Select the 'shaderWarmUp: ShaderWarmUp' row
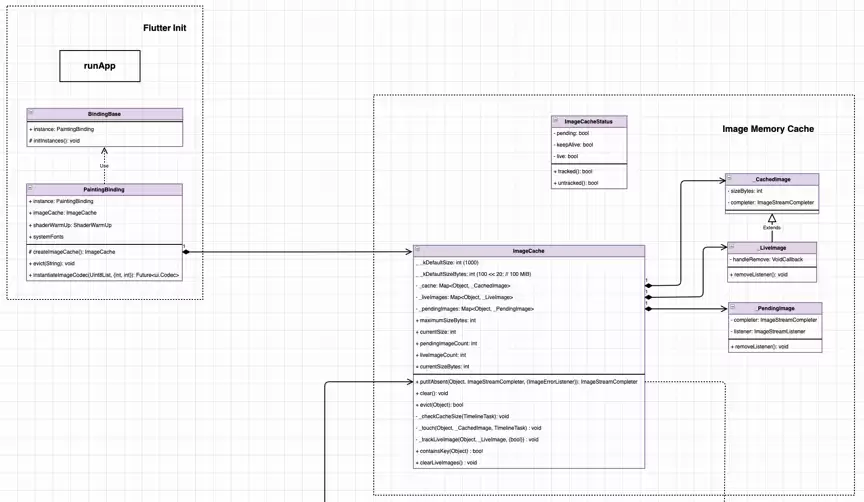The height and width of the screenshot is (502, 864). point(104,225)
